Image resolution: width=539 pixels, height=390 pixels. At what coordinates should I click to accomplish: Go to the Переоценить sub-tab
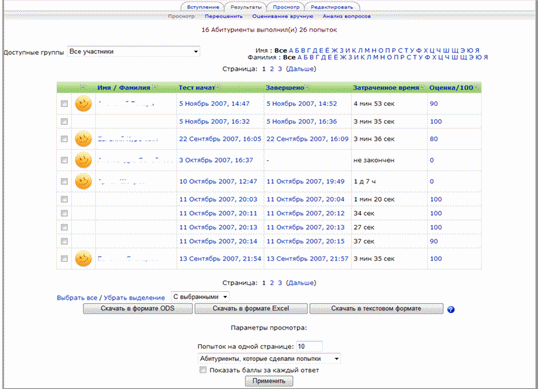pos(223,16)
